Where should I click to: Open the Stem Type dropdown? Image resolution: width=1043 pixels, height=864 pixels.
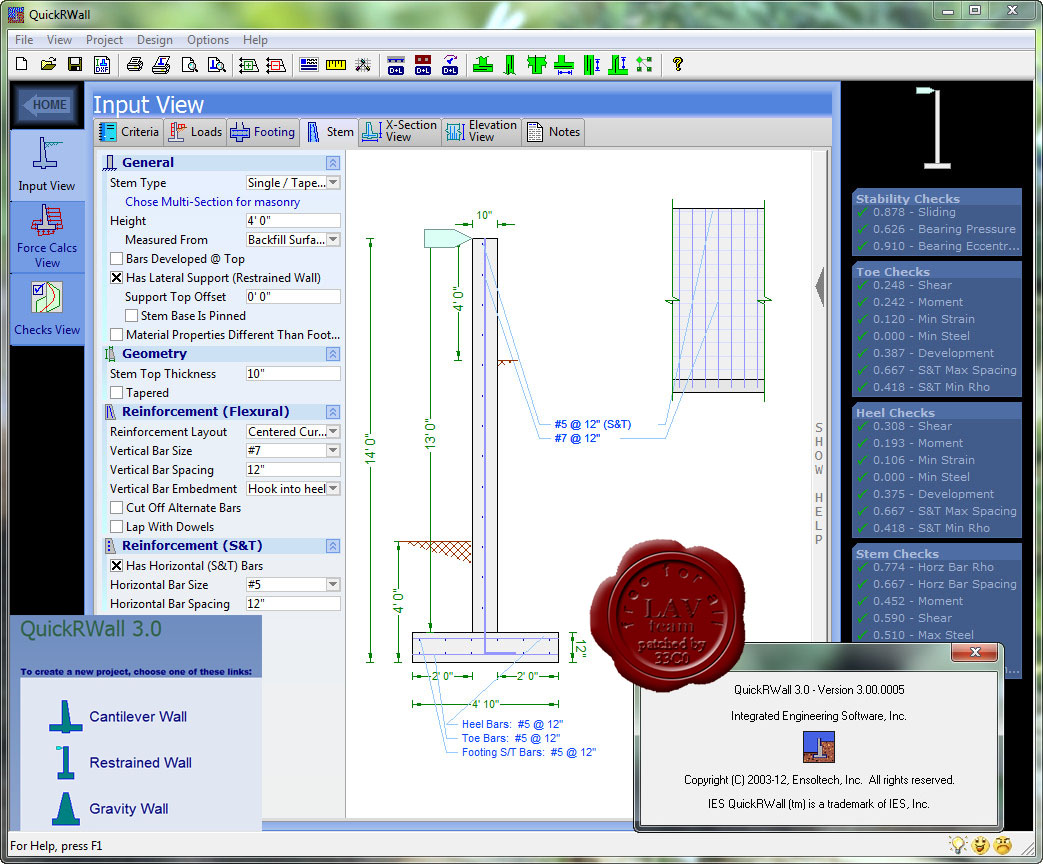click(x=334, y=183)
